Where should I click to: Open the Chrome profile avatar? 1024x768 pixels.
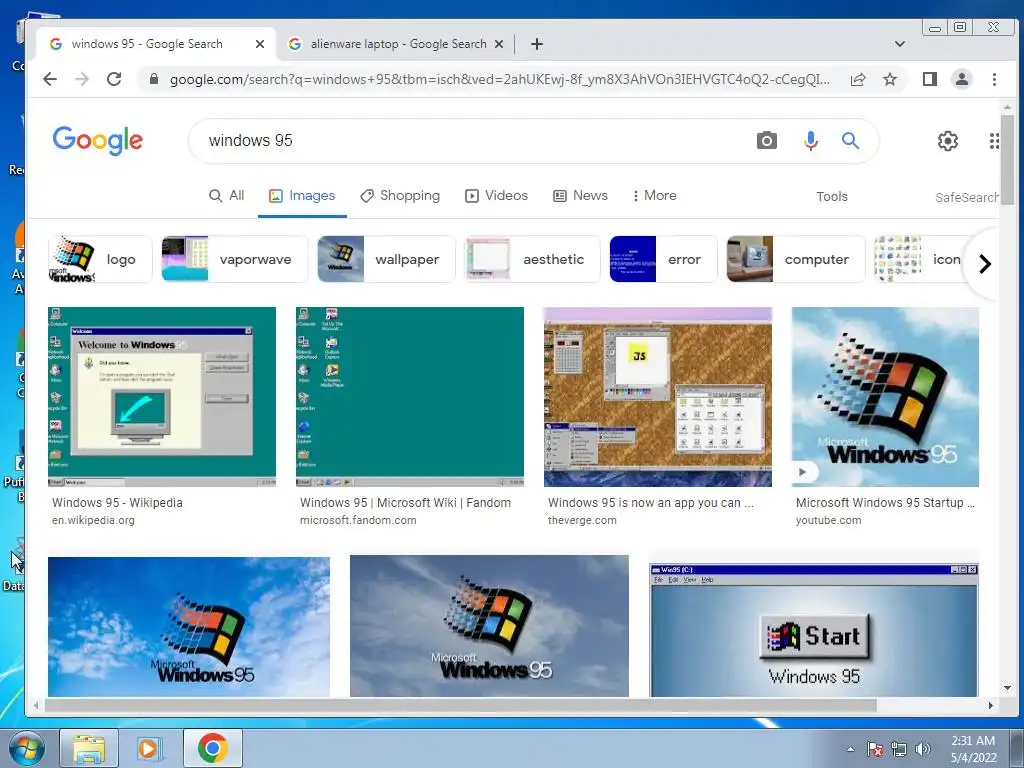(962, 80)
